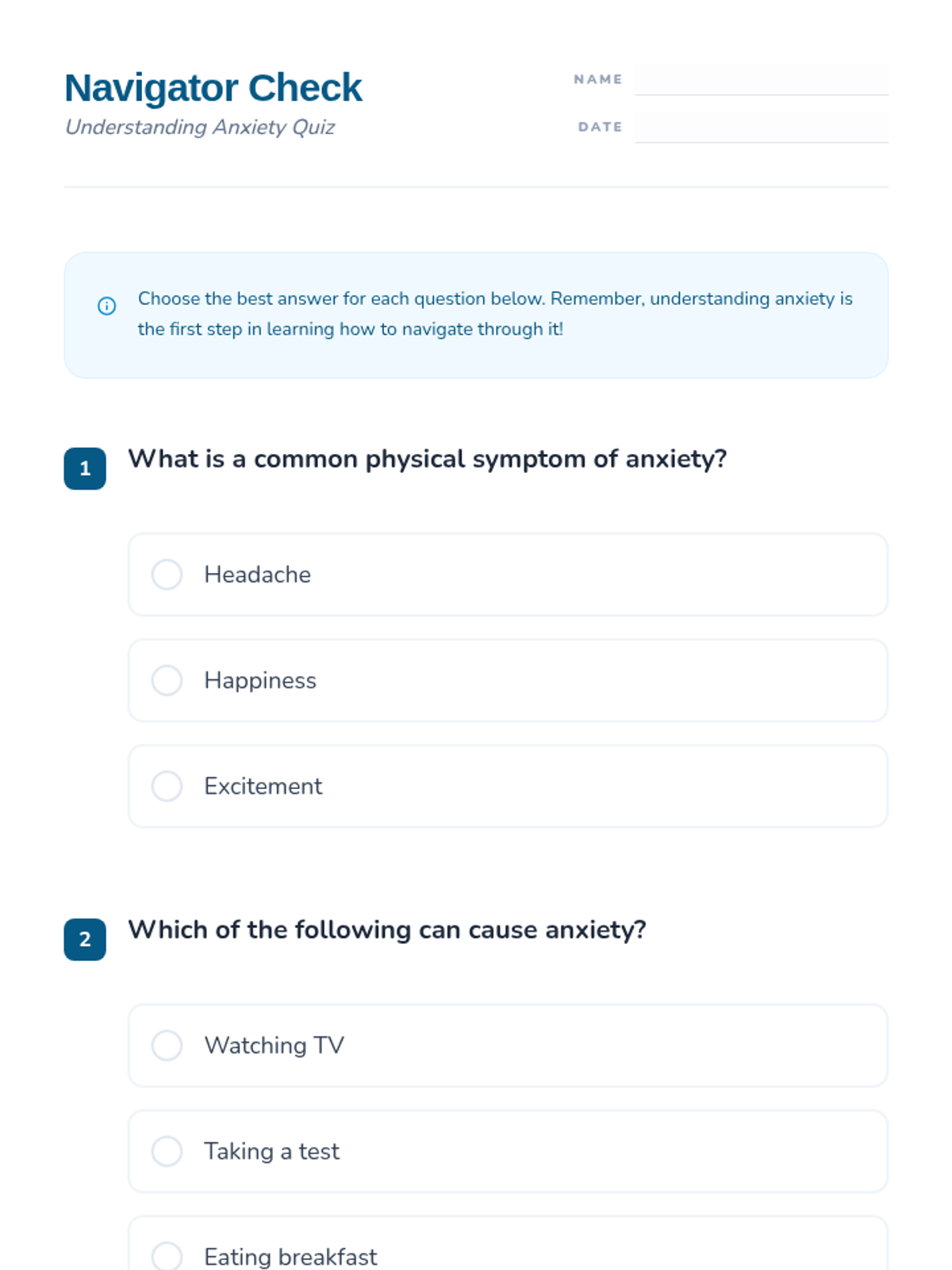Select the Headache radio button
Viewport: 952px width, 1270px height.
(167, 574)
